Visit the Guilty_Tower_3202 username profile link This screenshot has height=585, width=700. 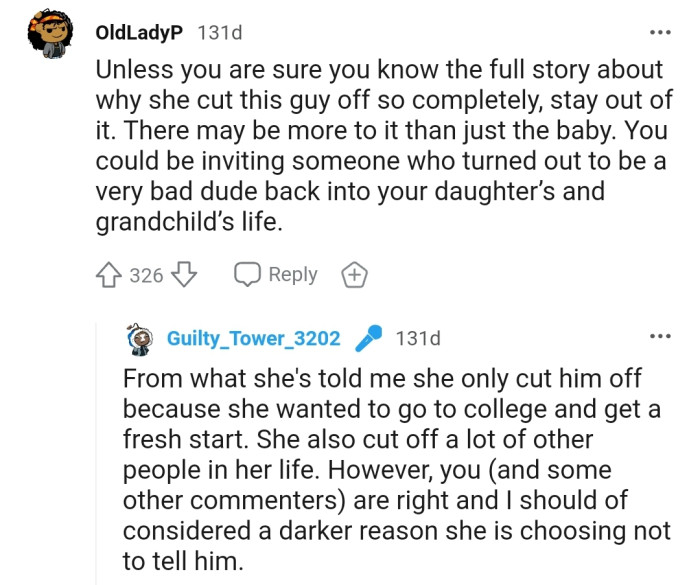point(253,339)
